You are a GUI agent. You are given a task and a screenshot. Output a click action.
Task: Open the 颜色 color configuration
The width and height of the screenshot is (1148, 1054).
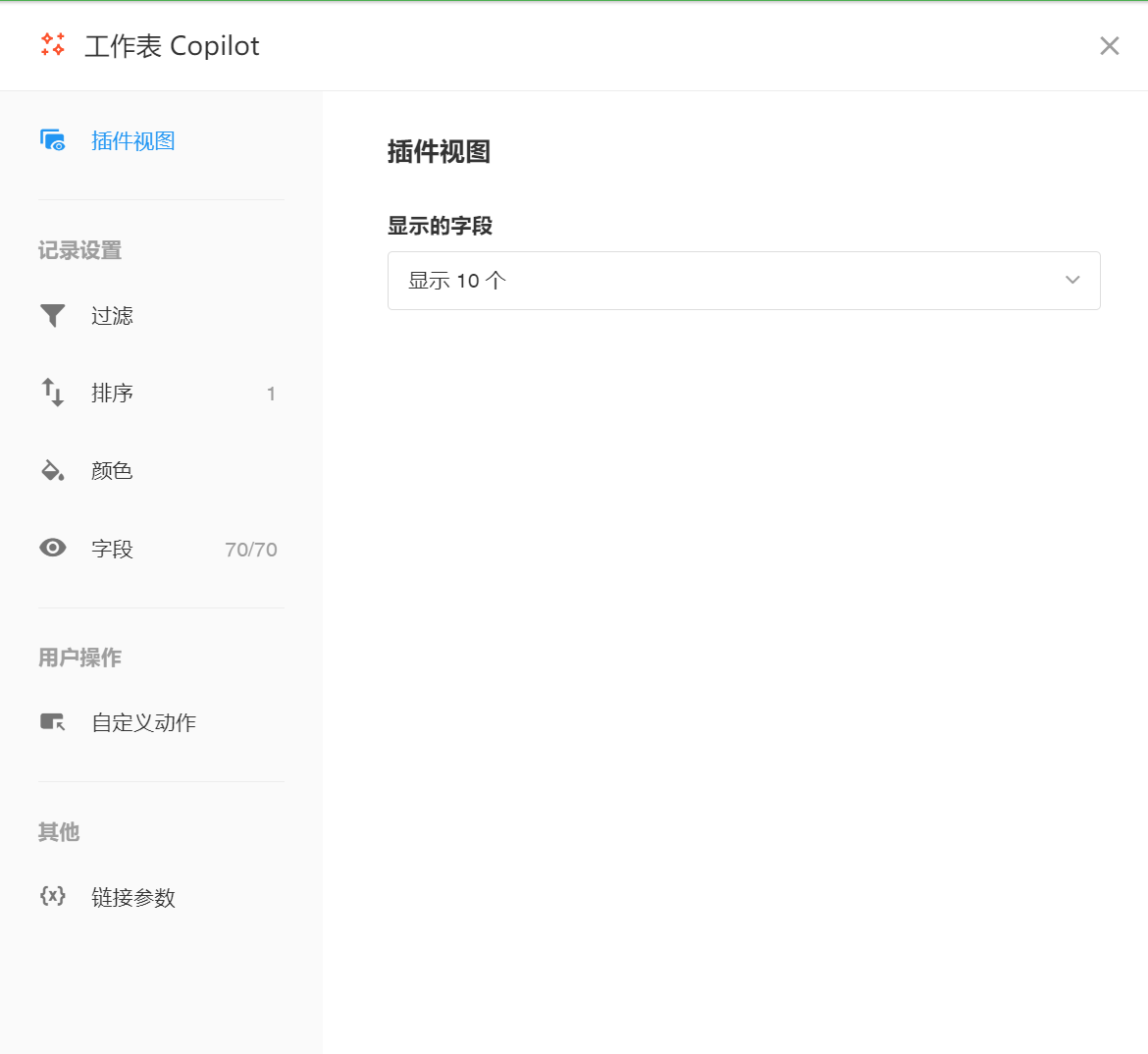click(111, 470)
